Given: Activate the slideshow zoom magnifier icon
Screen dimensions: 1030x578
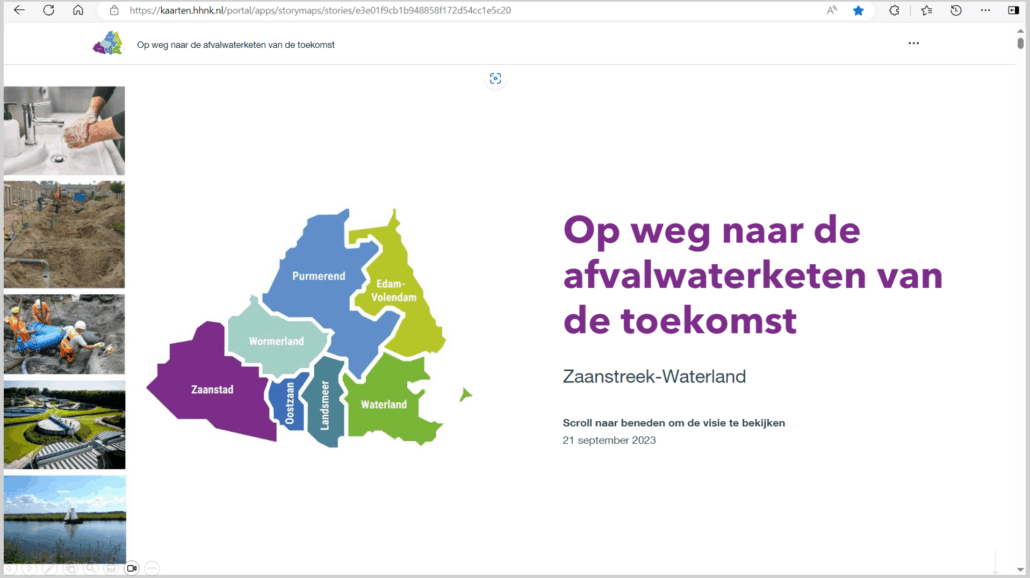Looking at the screenshot, I should [91, 568].
